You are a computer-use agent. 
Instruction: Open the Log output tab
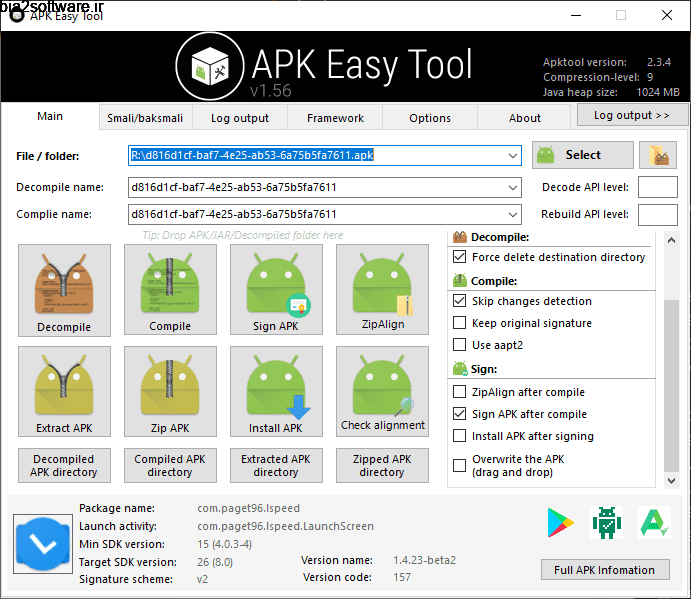tap(240, 118)
